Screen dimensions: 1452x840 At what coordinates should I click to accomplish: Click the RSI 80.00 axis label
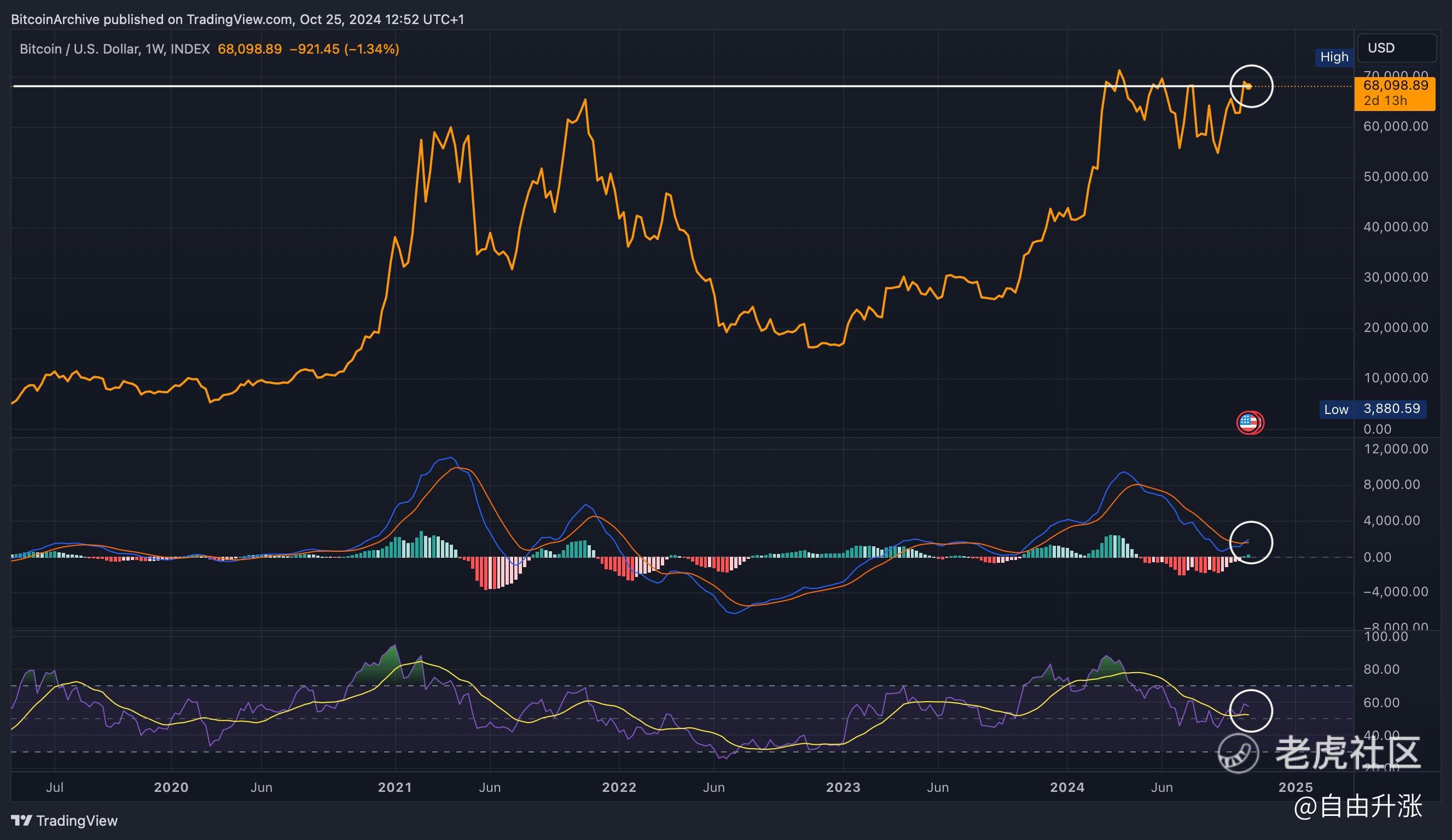(x=1382, y=669)
